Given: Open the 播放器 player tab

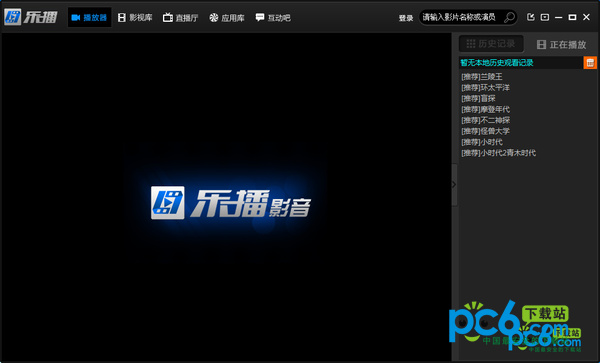Looking at the screenshot, I should [90, 18].
